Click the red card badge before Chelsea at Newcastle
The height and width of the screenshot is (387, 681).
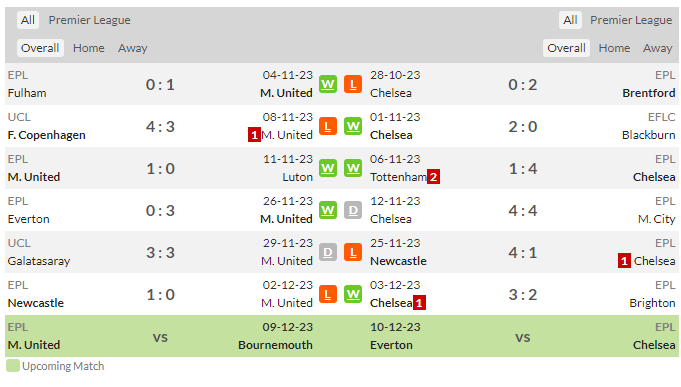[x=624, y=261]
